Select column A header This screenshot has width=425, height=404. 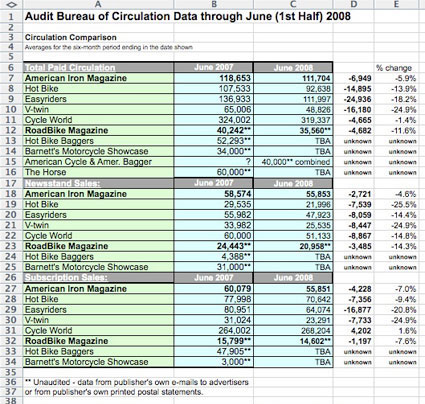tap(98, 4)
